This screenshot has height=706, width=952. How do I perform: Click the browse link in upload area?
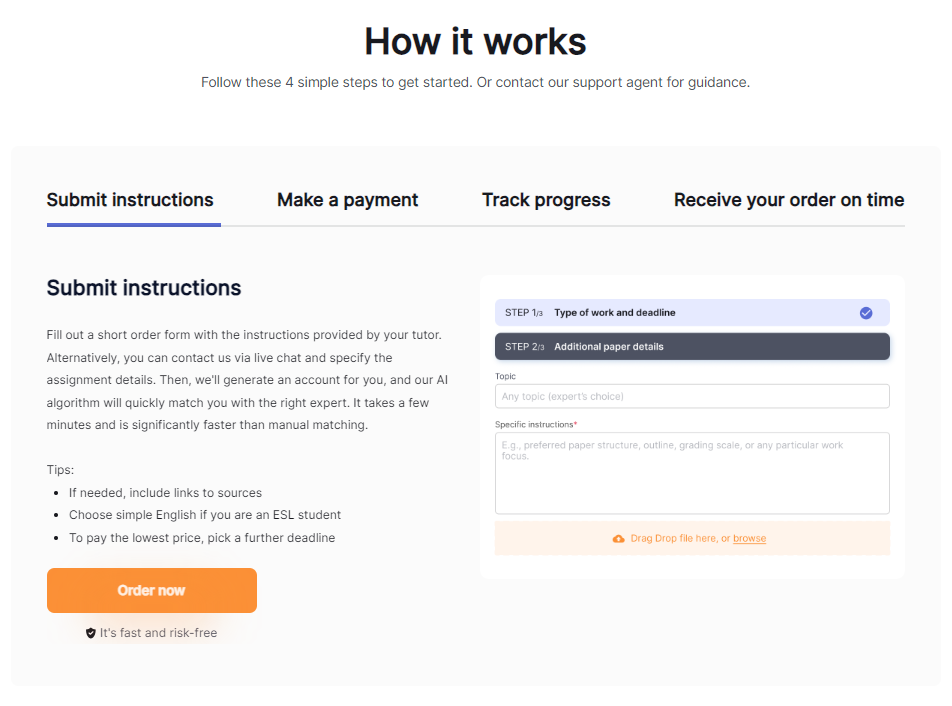(x=749, y=538)
